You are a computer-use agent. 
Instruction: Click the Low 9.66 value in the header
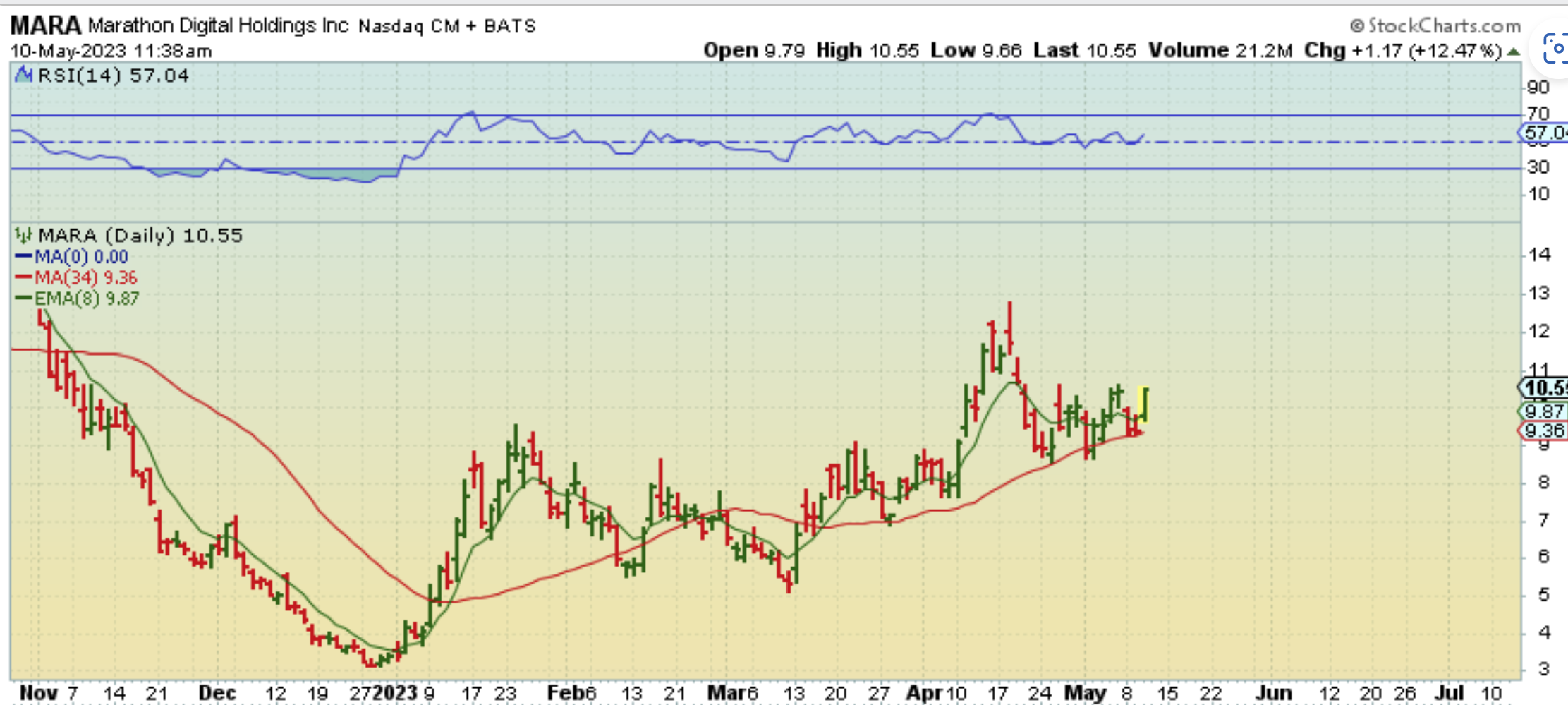click(976, 50)
